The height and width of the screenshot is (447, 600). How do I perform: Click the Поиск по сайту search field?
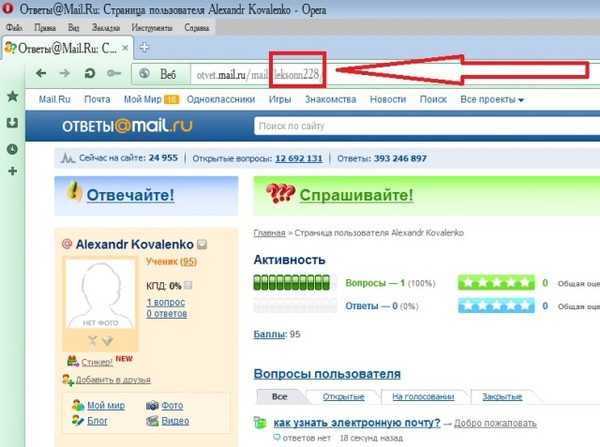point(427,126)
